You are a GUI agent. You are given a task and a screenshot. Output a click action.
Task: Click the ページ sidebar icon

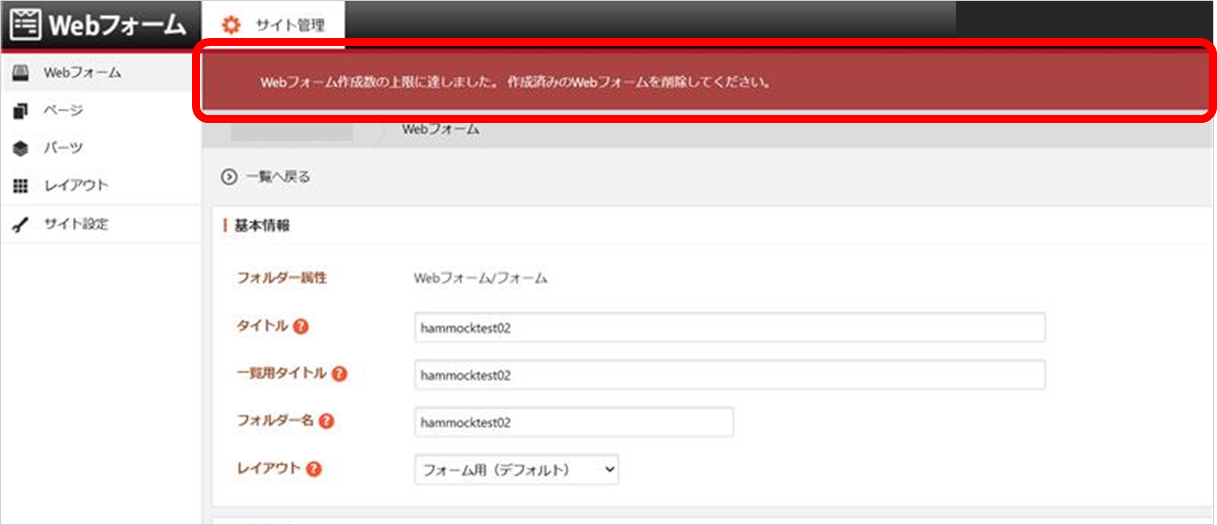pos(20,111)
